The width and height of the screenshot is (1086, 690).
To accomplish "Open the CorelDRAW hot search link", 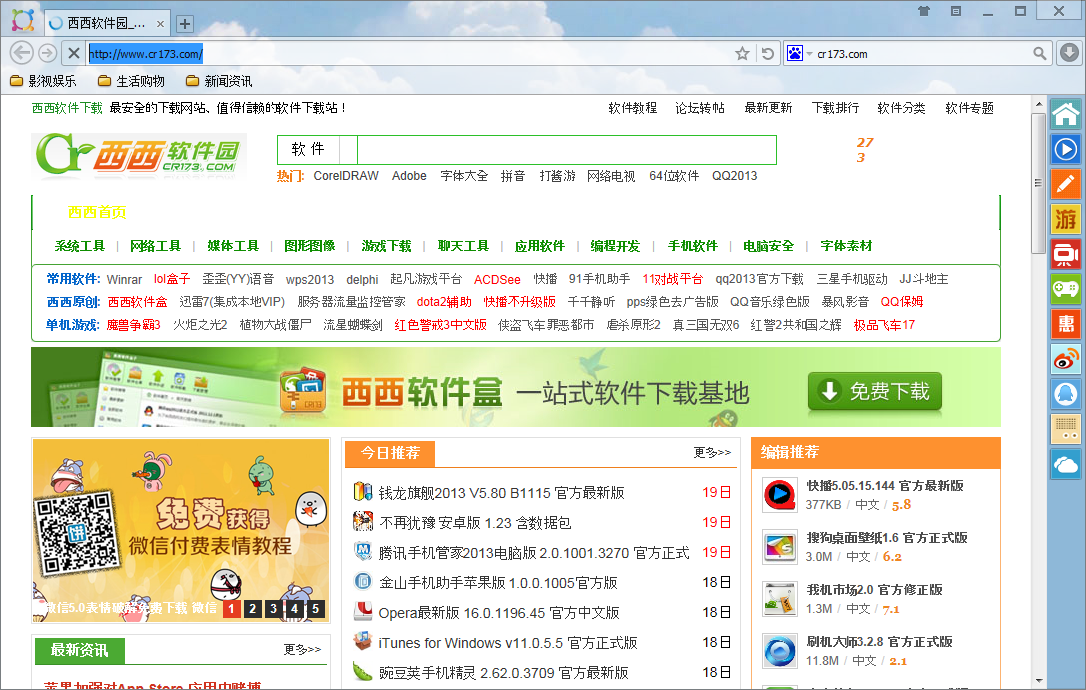I will 346,176.
